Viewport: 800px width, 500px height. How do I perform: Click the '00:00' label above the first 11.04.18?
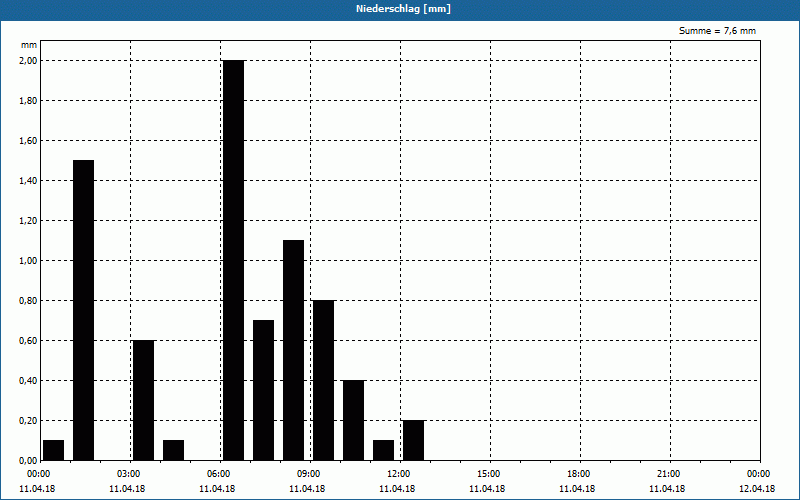coord(41,474)
